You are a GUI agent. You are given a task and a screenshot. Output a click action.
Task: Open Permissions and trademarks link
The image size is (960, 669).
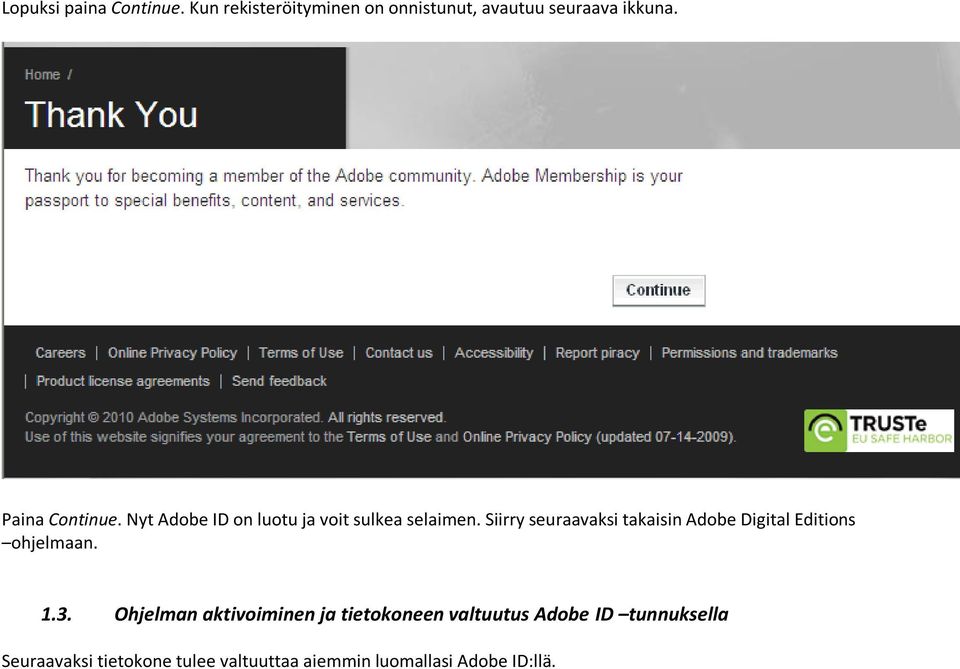(x=749, y=353)
